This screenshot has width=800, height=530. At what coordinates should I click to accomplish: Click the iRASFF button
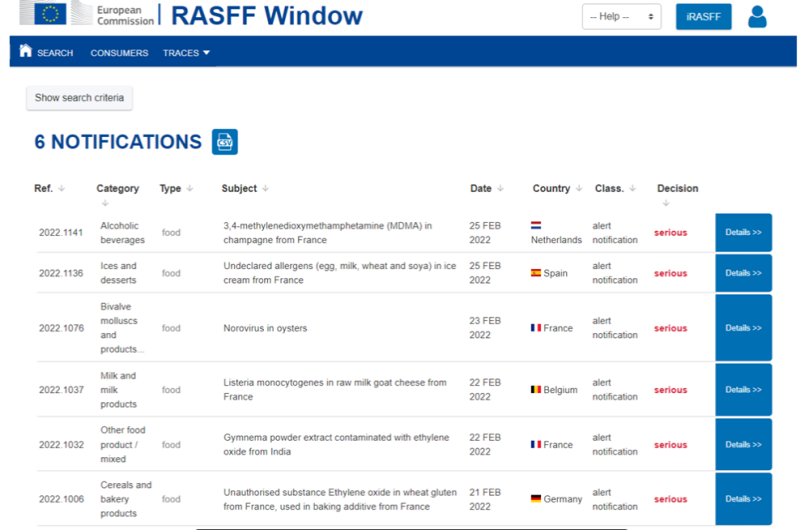tap(704, 16)
